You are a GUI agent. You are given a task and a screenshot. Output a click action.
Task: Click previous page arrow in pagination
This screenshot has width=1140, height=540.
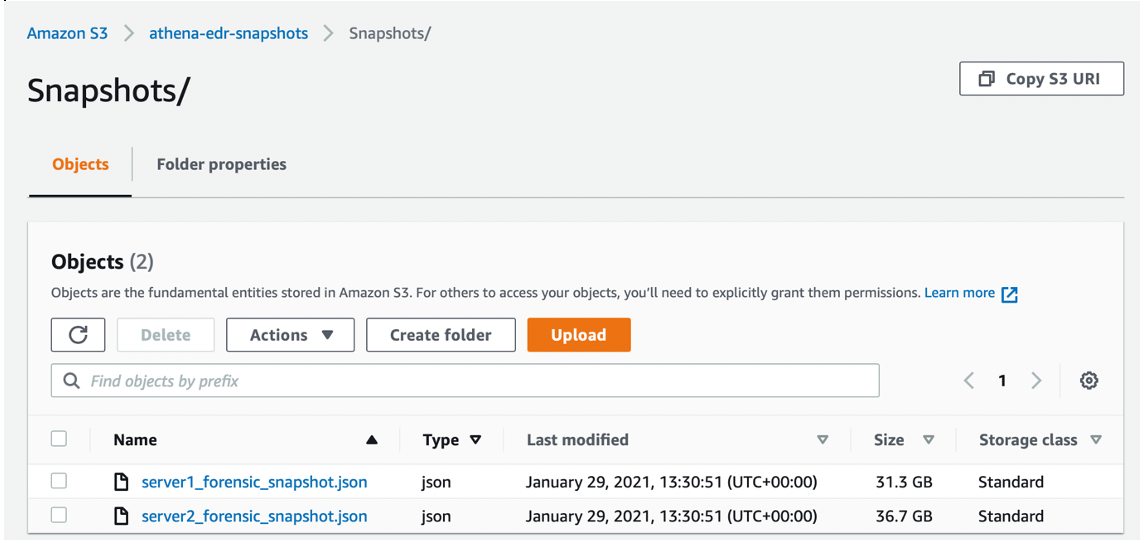pyautogui.click(x=968, y=381)
